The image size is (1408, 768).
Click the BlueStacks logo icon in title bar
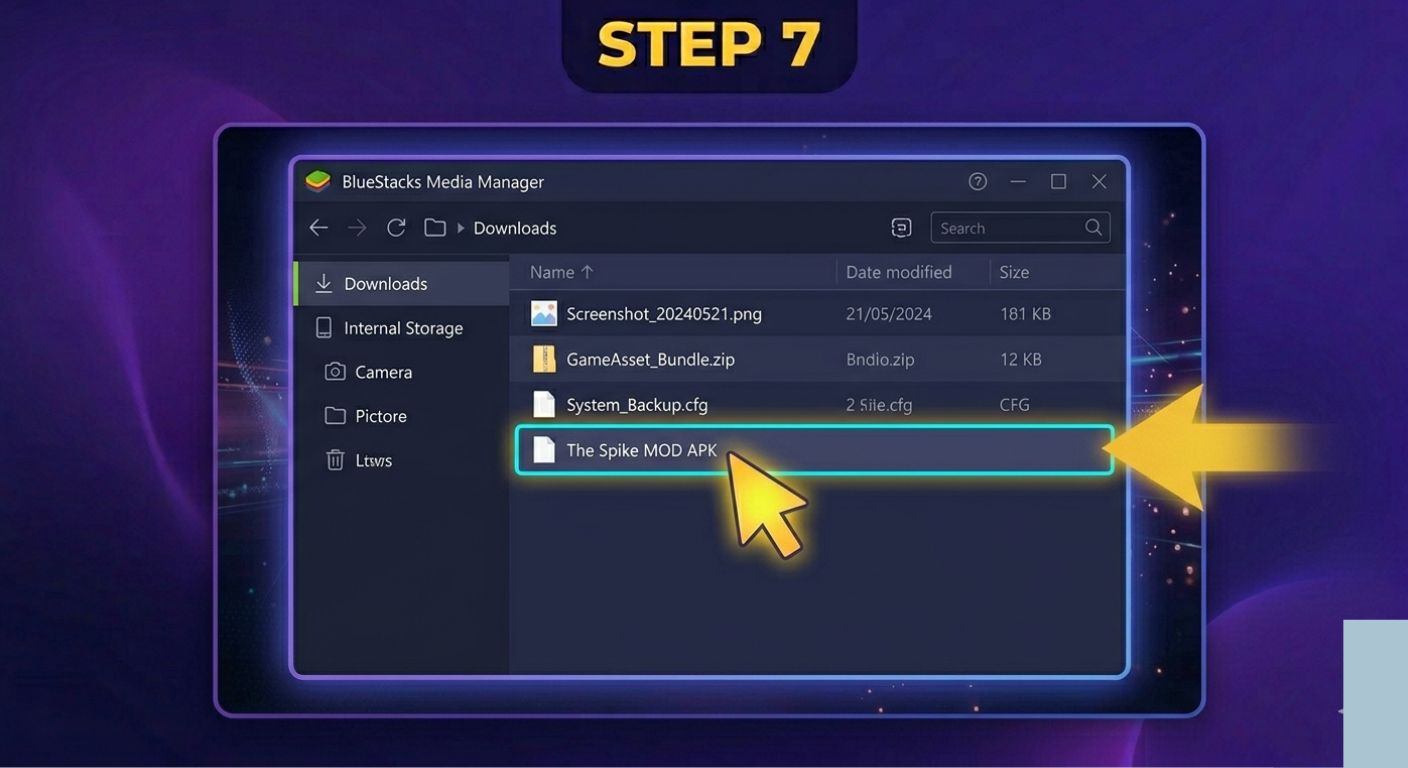coord(318,181)
